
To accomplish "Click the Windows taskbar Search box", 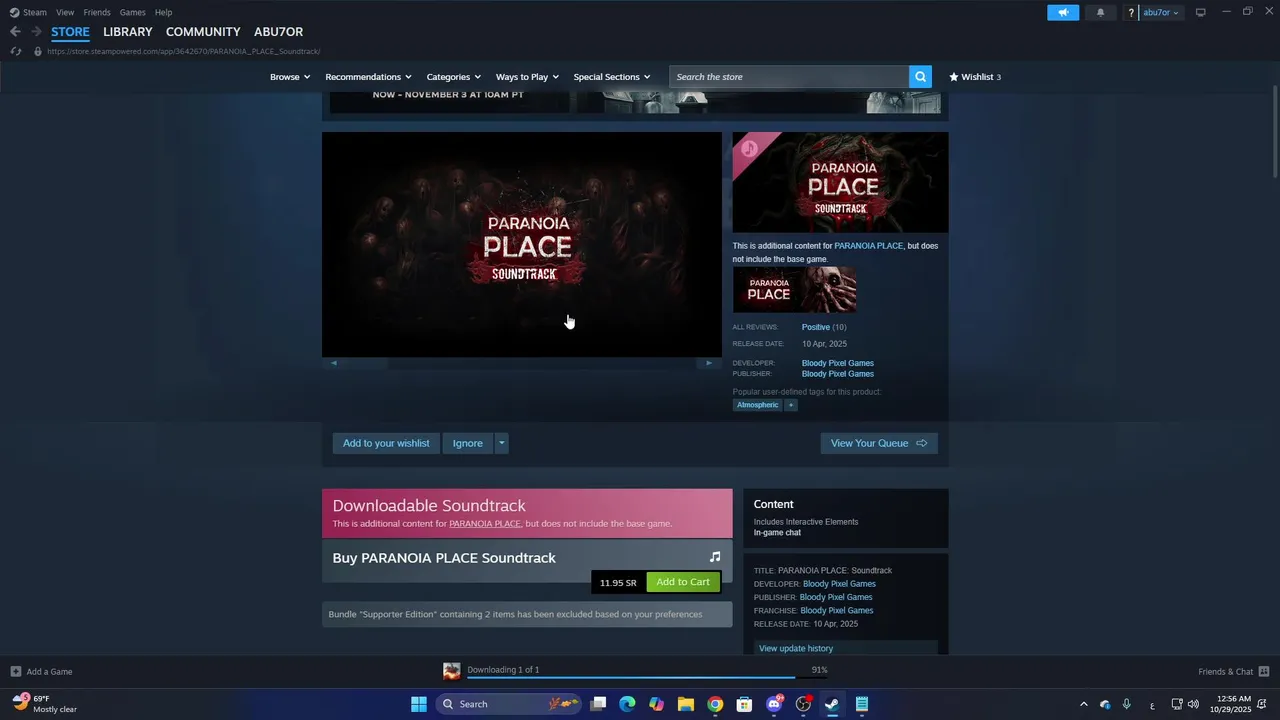I will pyautogui.click(x=509, y=704).
